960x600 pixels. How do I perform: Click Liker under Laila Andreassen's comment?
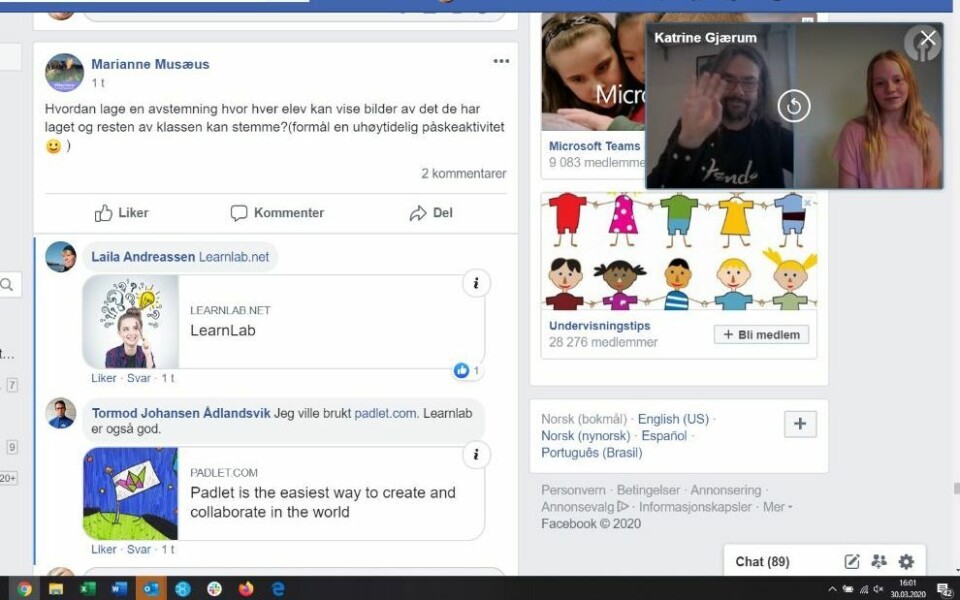pos(103,378)
